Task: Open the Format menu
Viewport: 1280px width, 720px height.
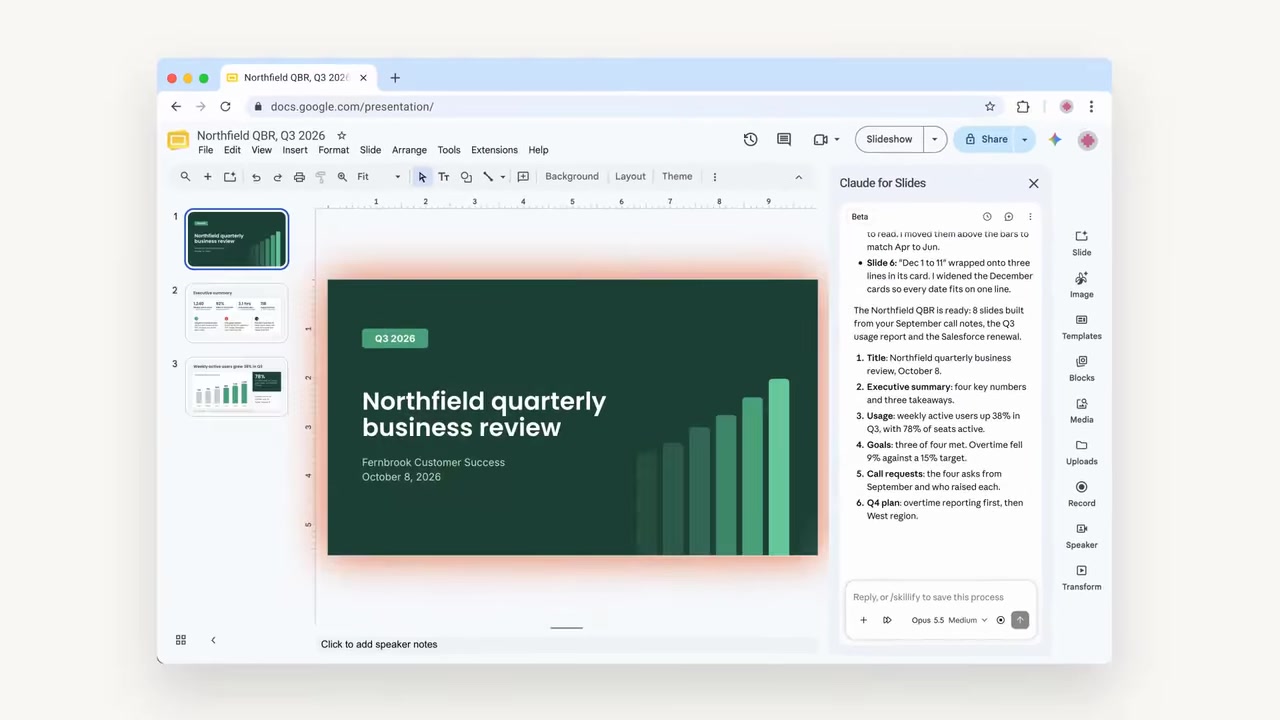Action: pos(334,150)
